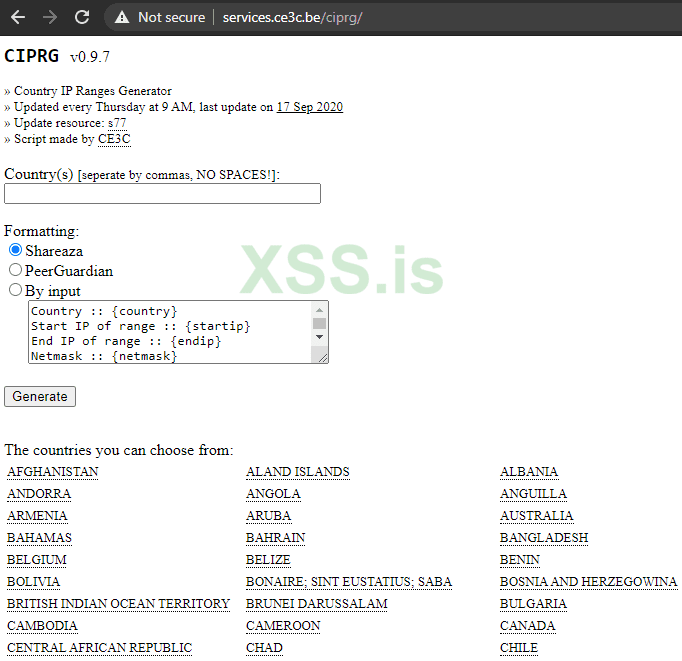Select BULGARIA country
Screen dimensions: 682x661
(533, 604)
